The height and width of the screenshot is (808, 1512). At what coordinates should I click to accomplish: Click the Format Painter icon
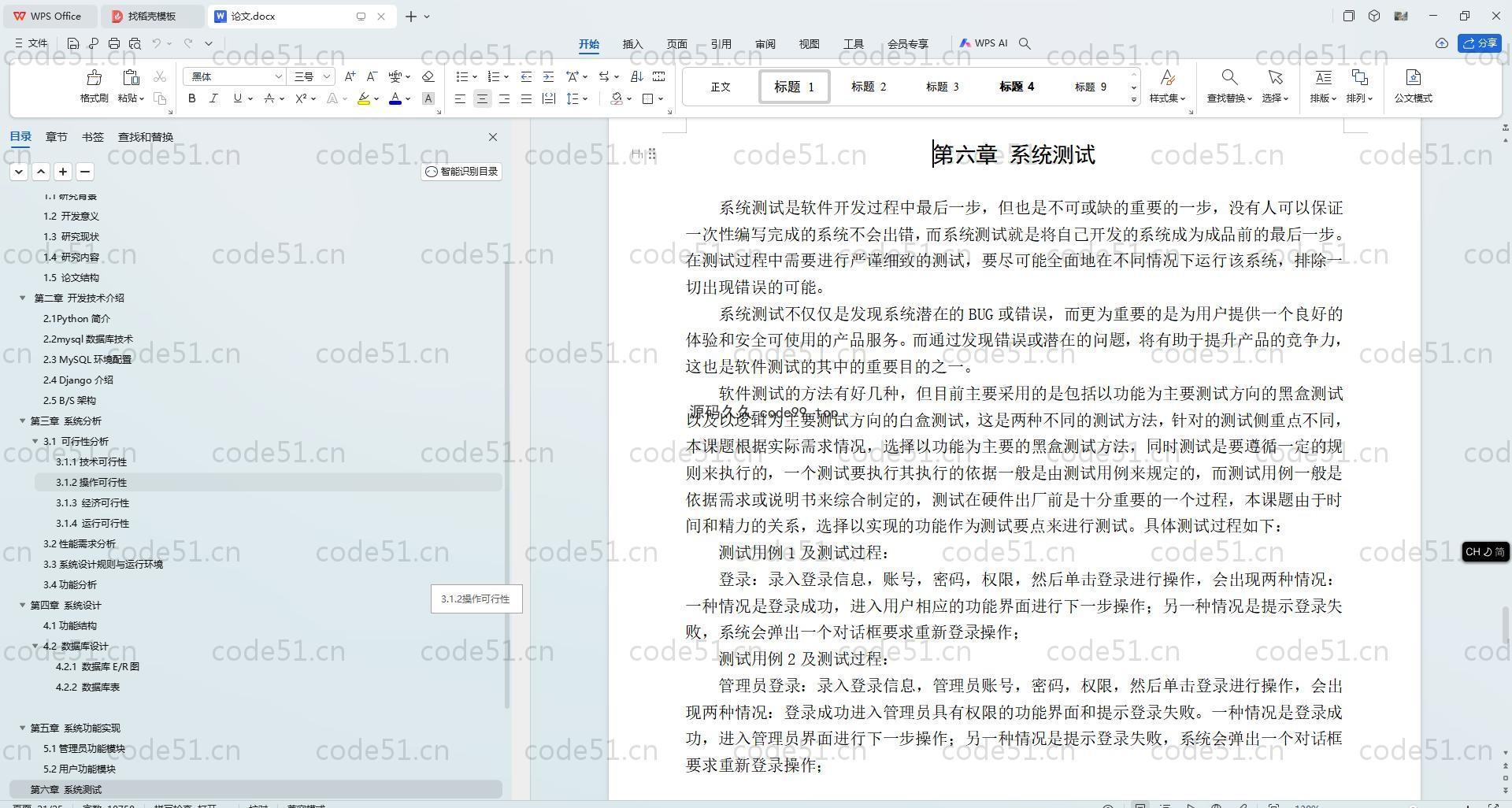coord(94,78)
